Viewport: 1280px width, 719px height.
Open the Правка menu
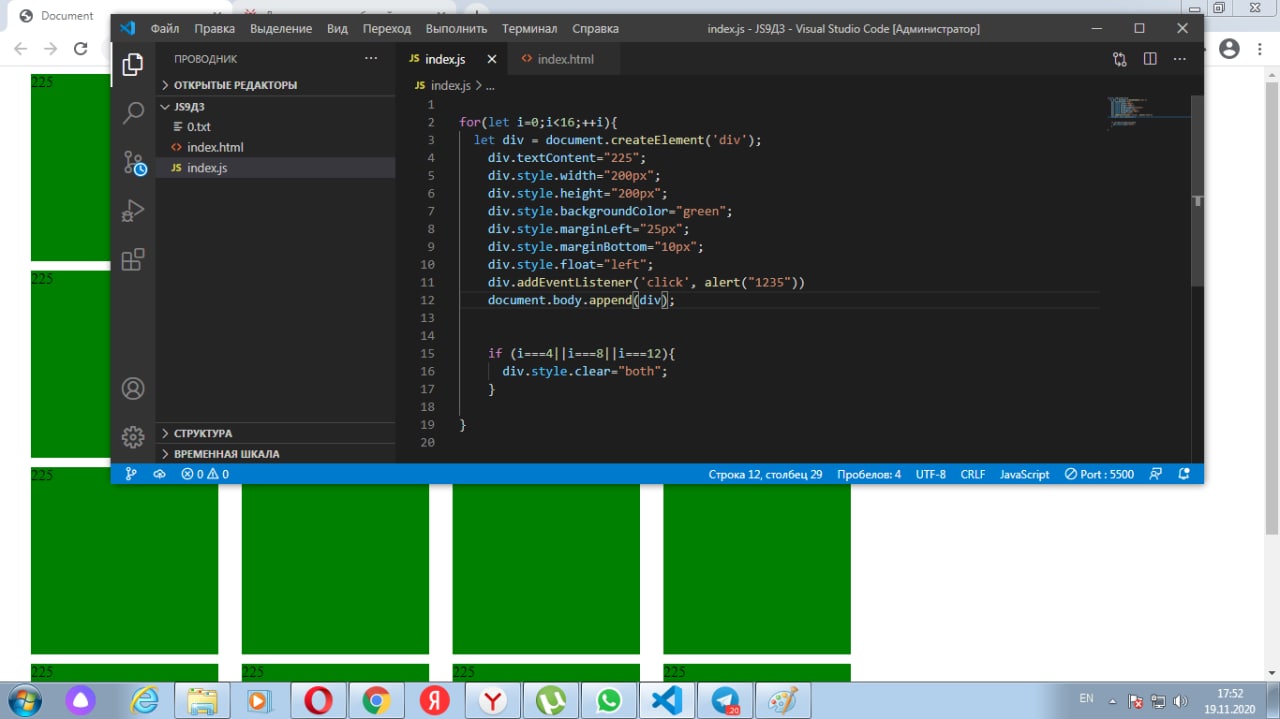click(x=214, y=29)
